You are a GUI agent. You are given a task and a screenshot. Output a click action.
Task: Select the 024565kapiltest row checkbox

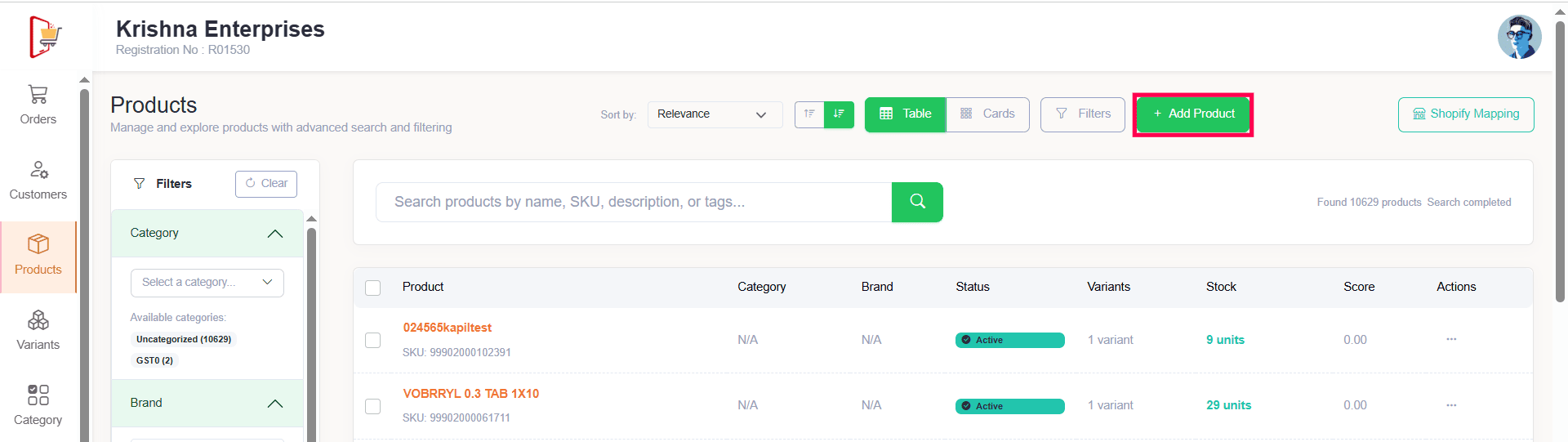coord(373,340)
